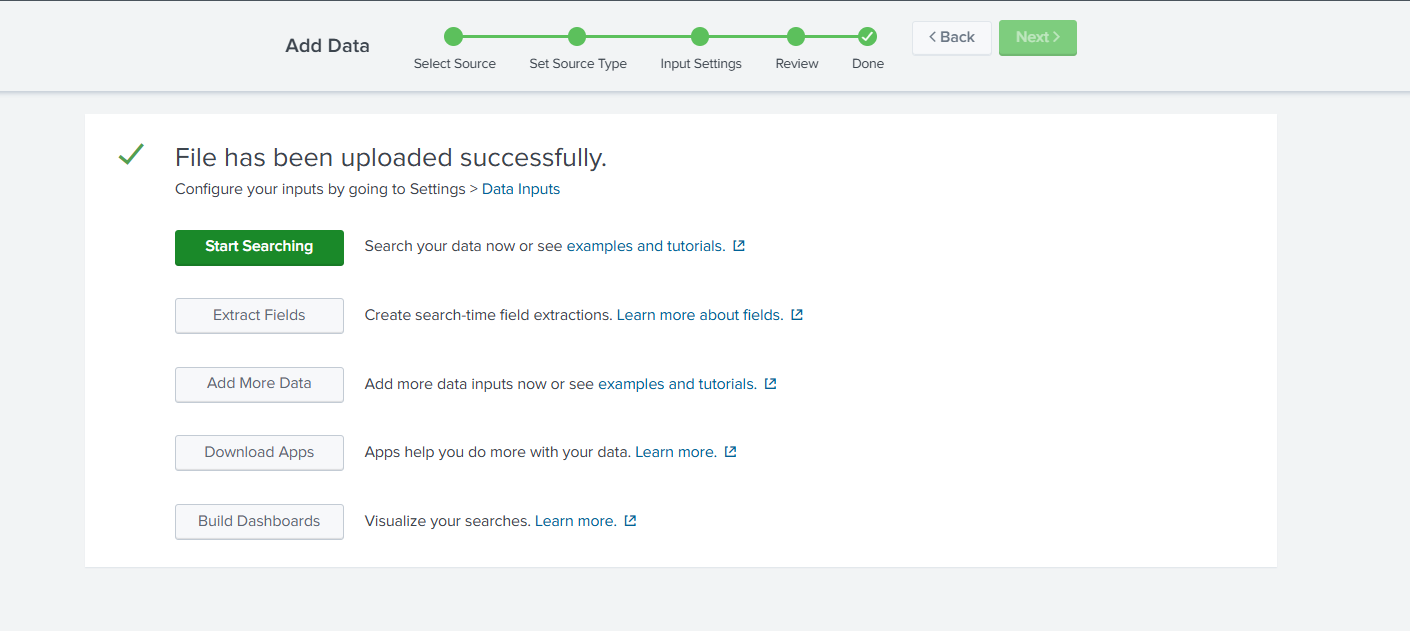
Task: Open examples and tutorials link beside Start Searching
Action: click(646, 246)
